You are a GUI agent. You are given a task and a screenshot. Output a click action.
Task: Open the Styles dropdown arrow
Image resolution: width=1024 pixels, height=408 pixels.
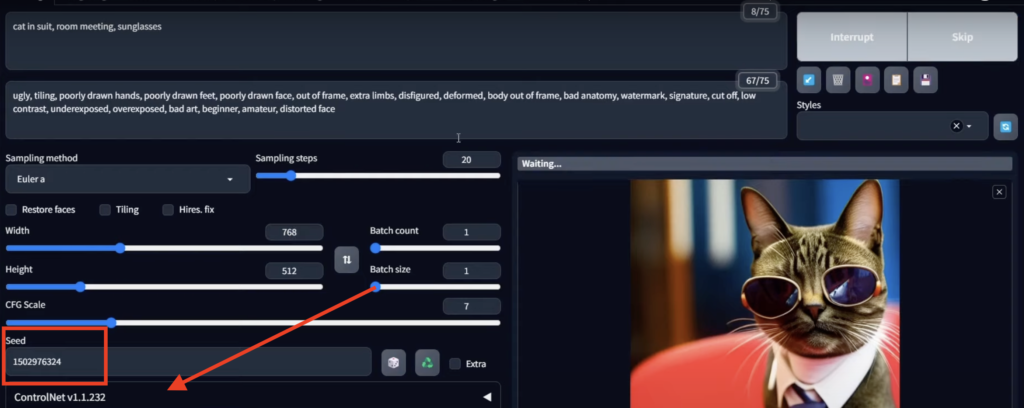point(969,126)
